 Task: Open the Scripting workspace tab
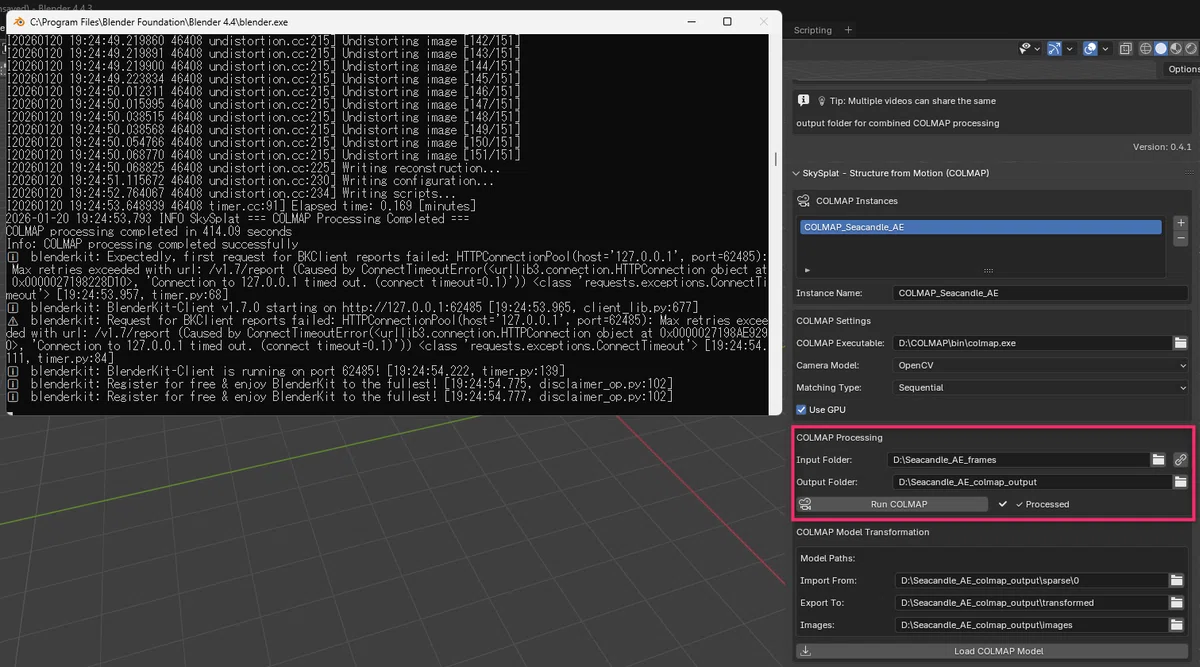812,30
